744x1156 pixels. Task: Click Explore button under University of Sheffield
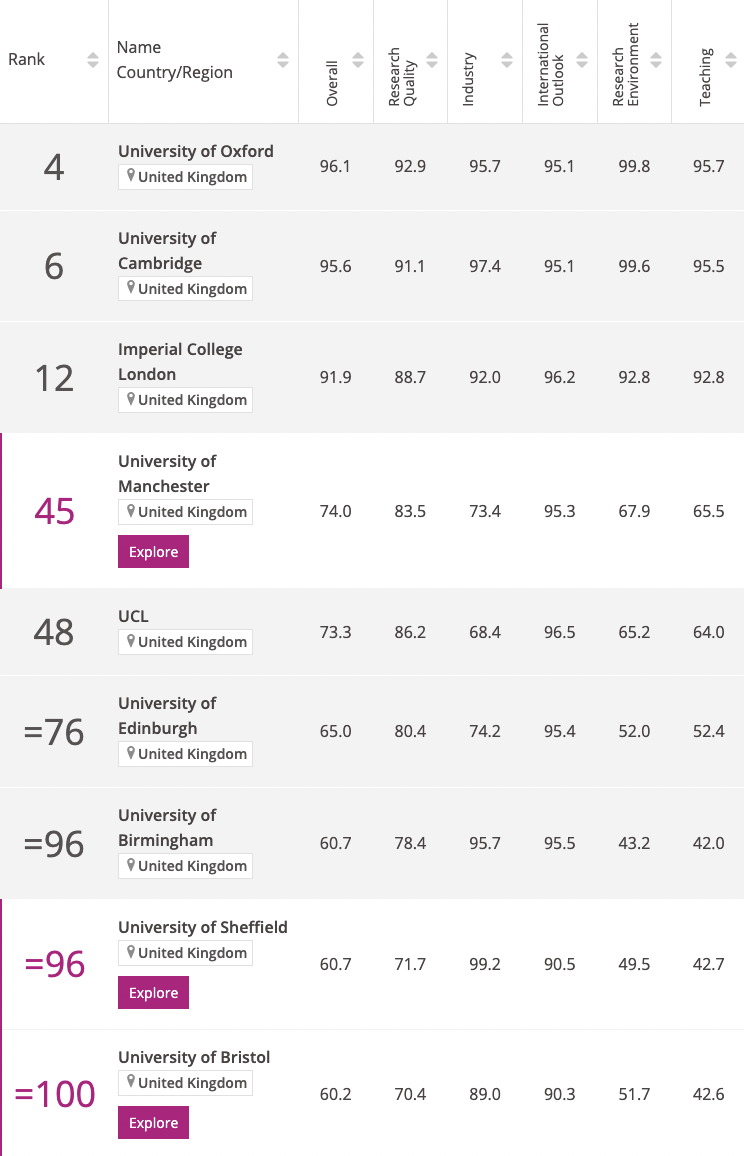(x=153, y=992)
